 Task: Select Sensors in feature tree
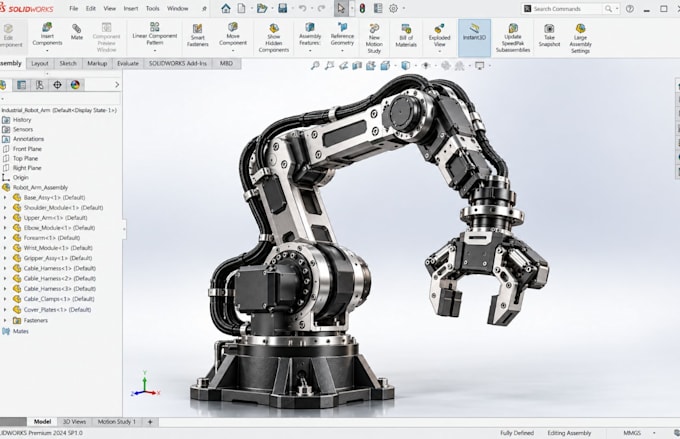click(x=23, y=129)
